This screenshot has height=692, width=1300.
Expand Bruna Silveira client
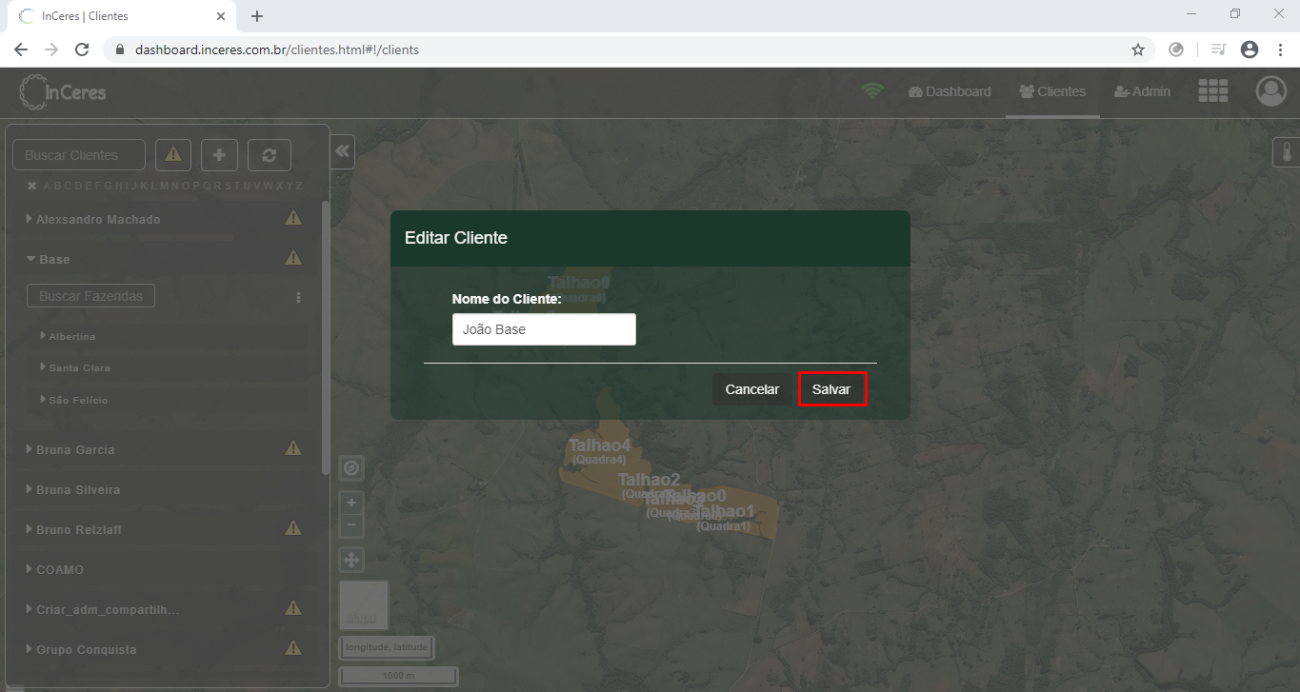point(72,489)
